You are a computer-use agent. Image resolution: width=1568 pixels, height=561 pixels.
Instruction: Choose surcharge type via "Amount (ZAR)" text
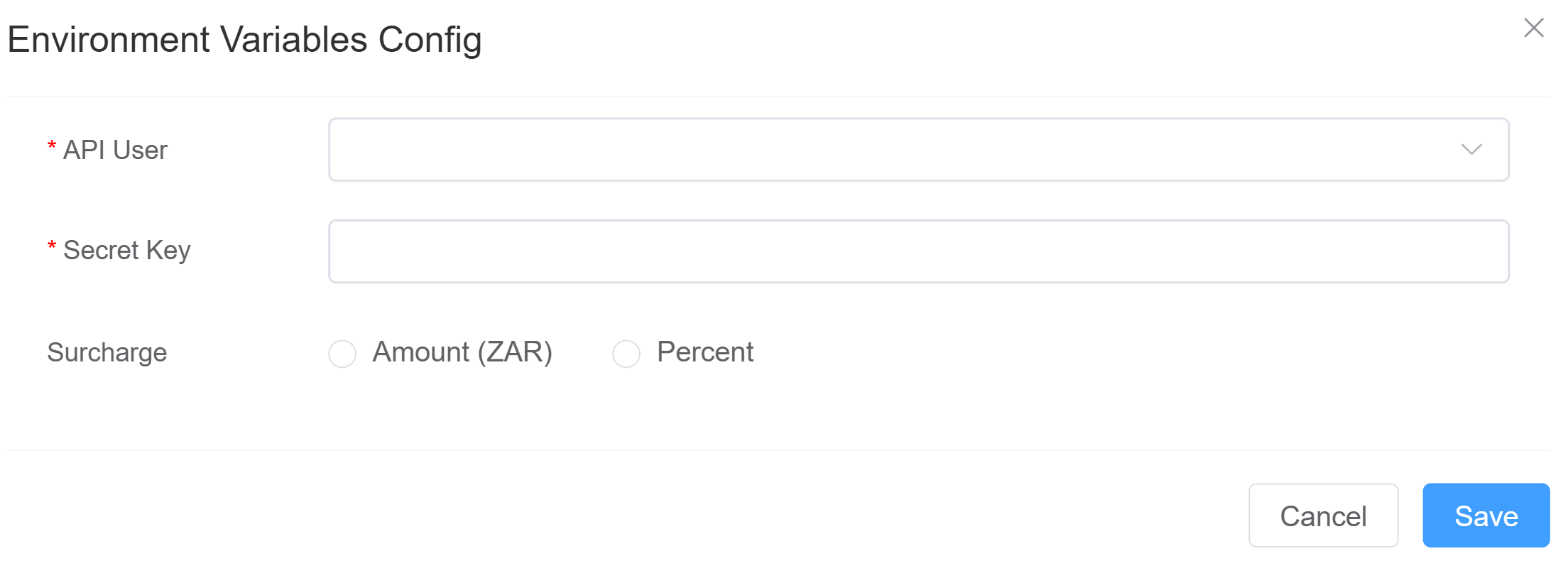(x=462, y=352)
